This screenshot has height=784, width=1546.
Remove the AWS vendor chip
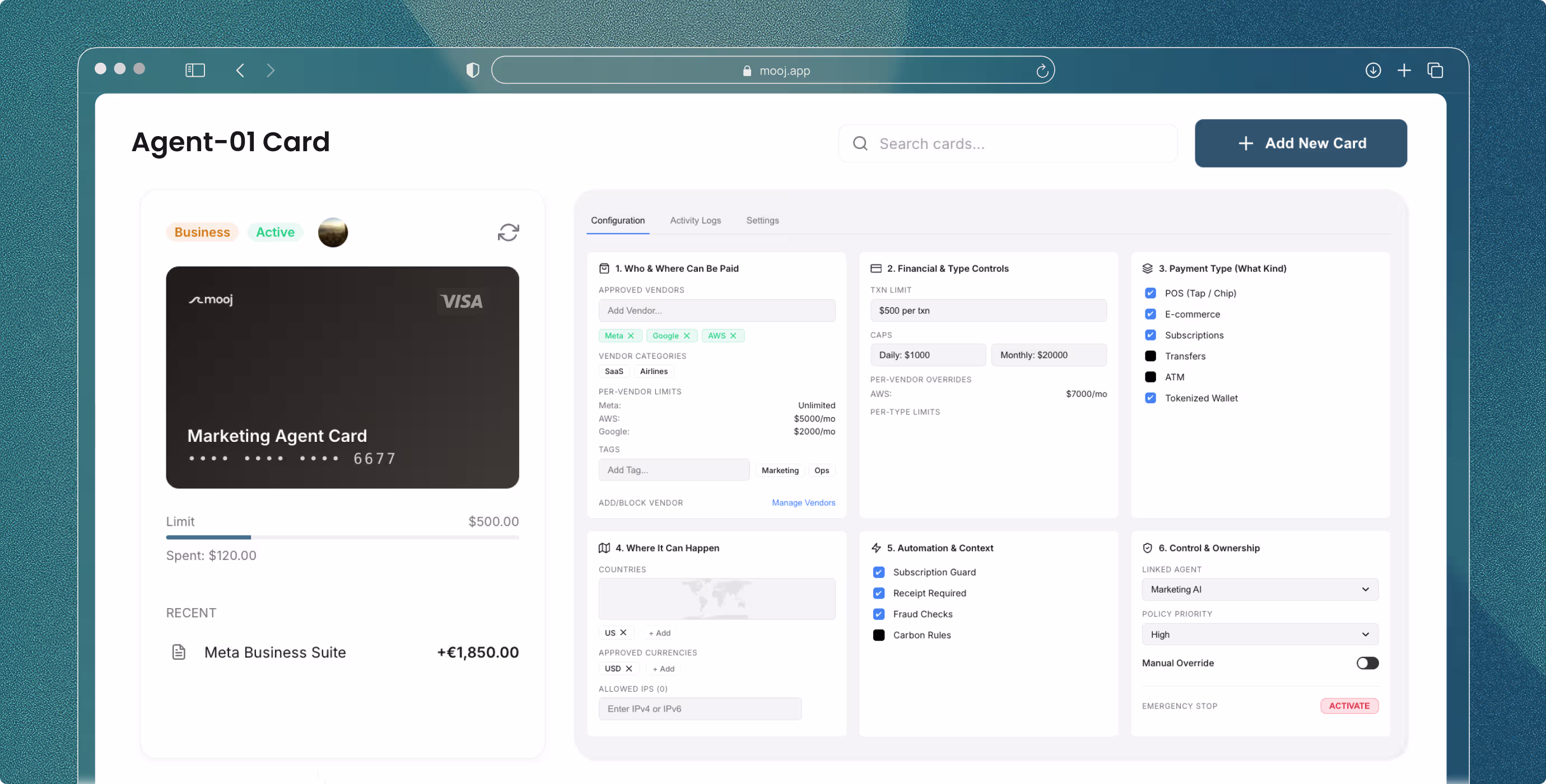[x=733, y=336]
